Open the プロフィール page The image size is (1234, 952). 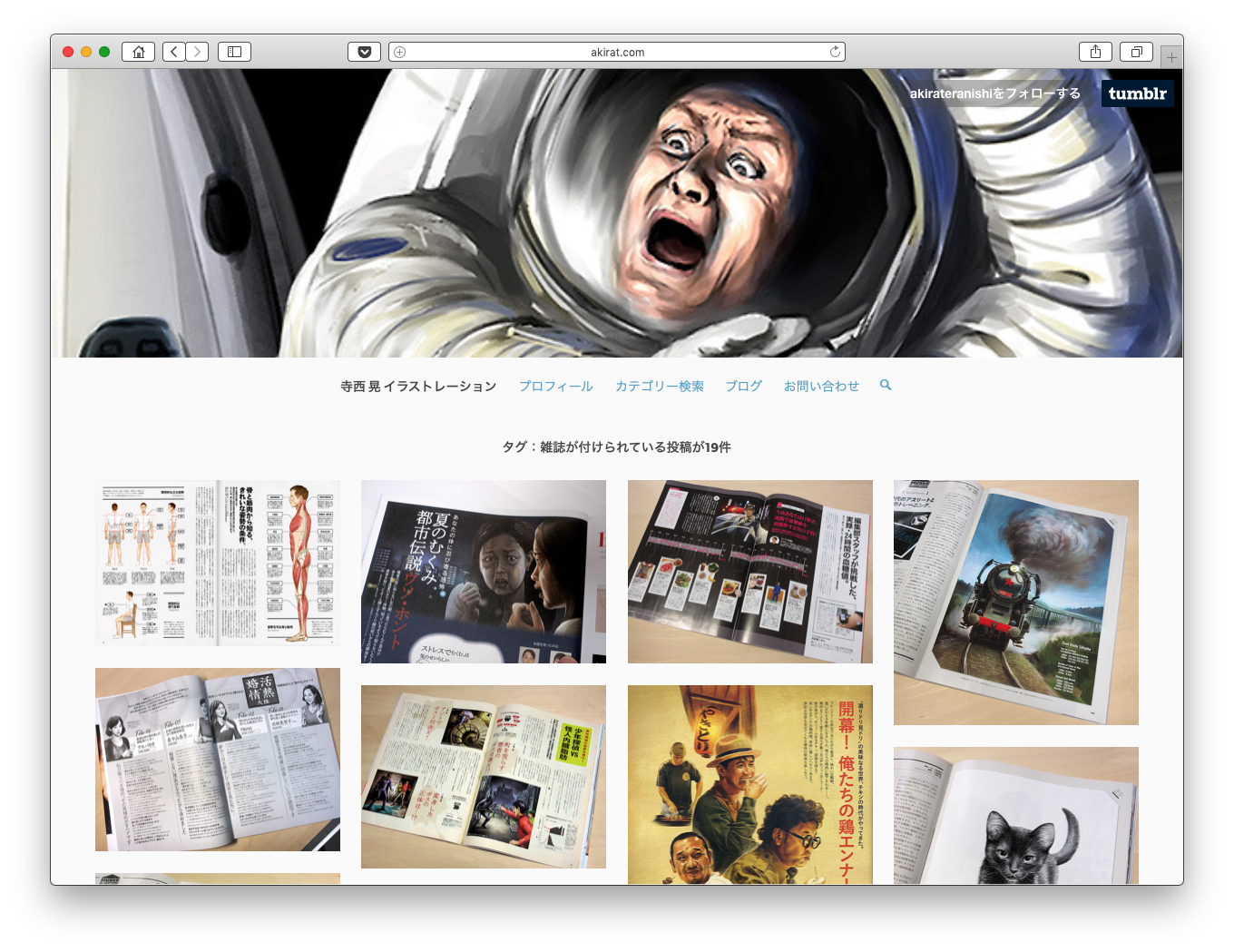(x=556, y=386)
